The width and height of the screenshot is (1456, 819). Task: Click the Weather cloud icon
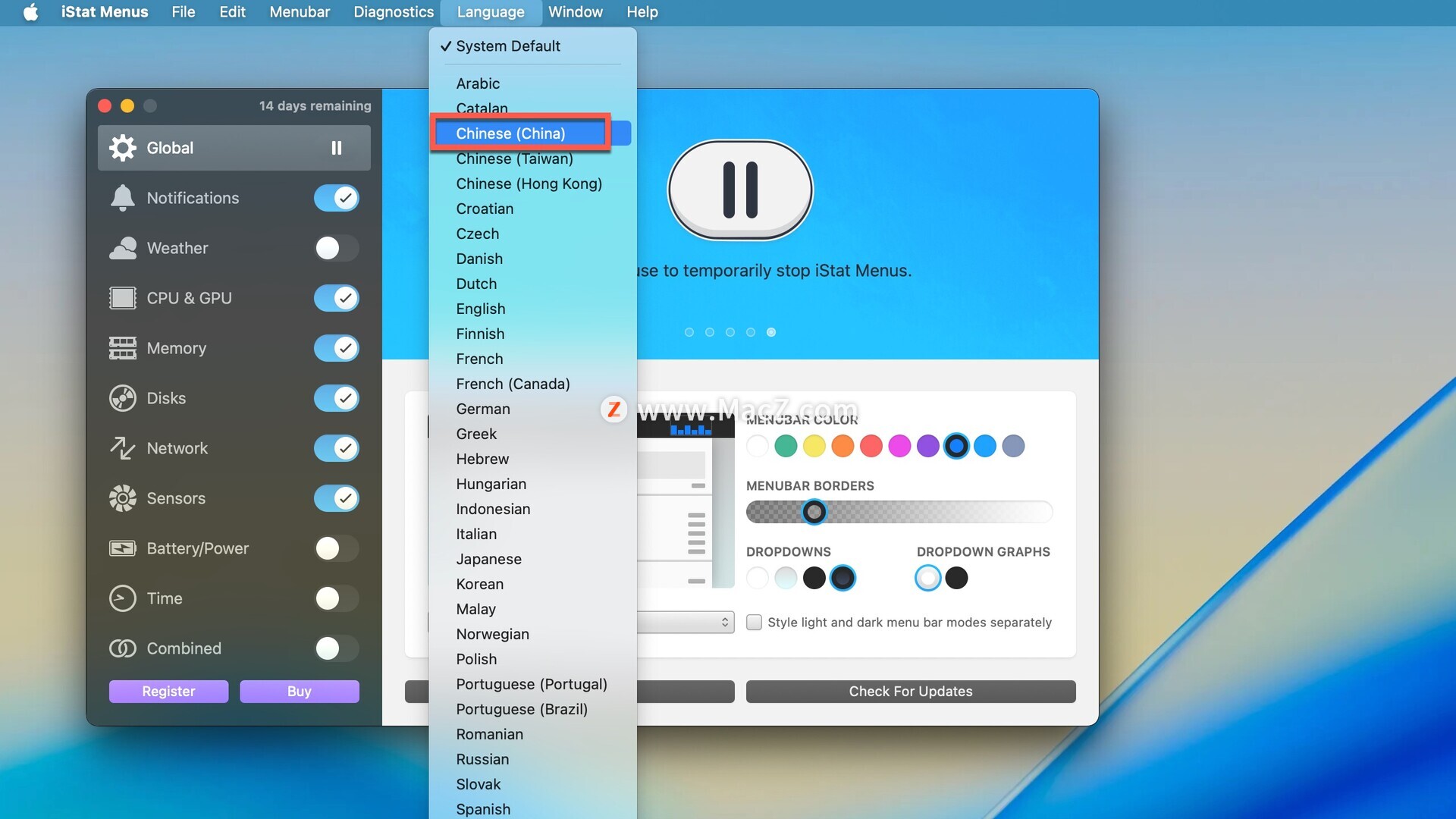click(122, 248)
